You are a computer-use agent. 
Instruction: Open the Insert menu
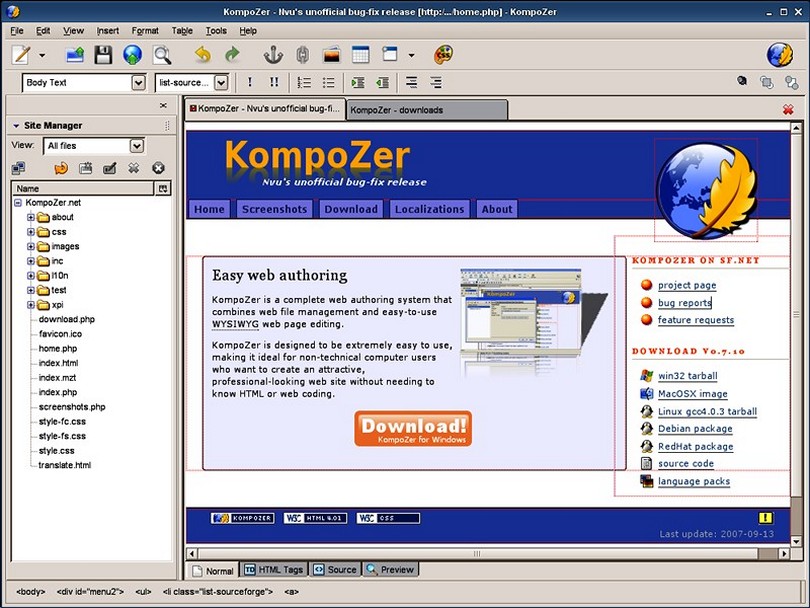coord(107,31)
